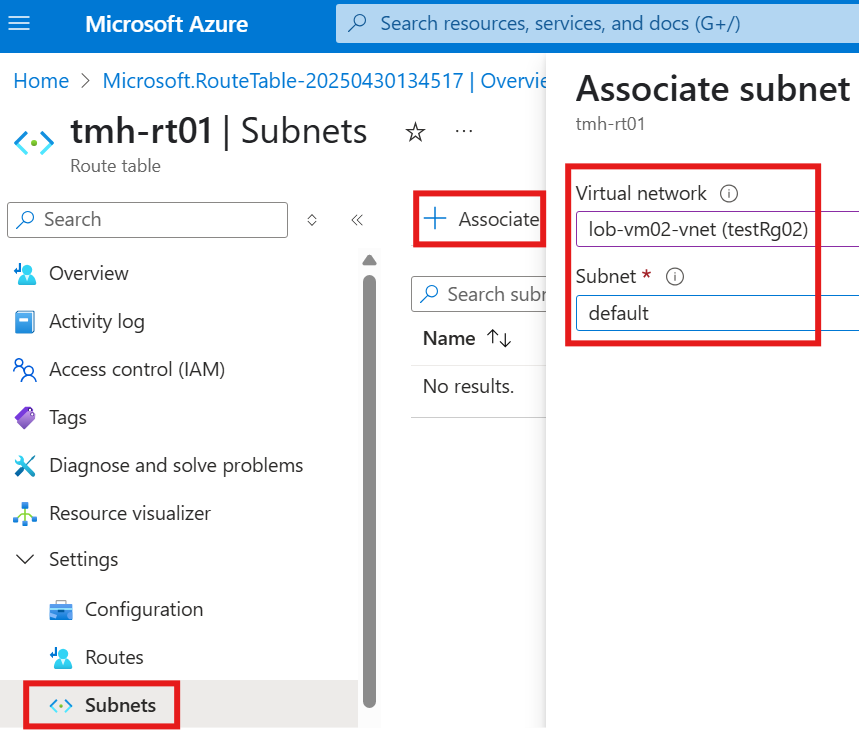Click the search magnifier icon in top bar
Viewport: 859px width, 730px height.
click(x=357, y=24)
